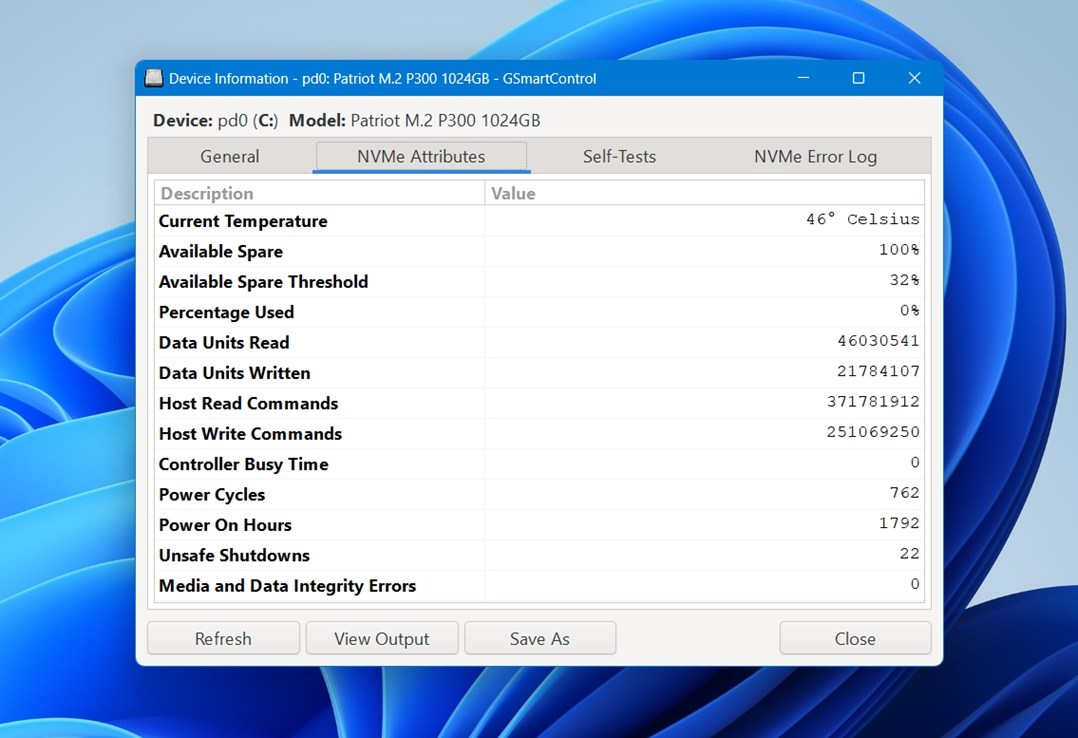Minimize the Device Information window

click(x=803, y=78)
